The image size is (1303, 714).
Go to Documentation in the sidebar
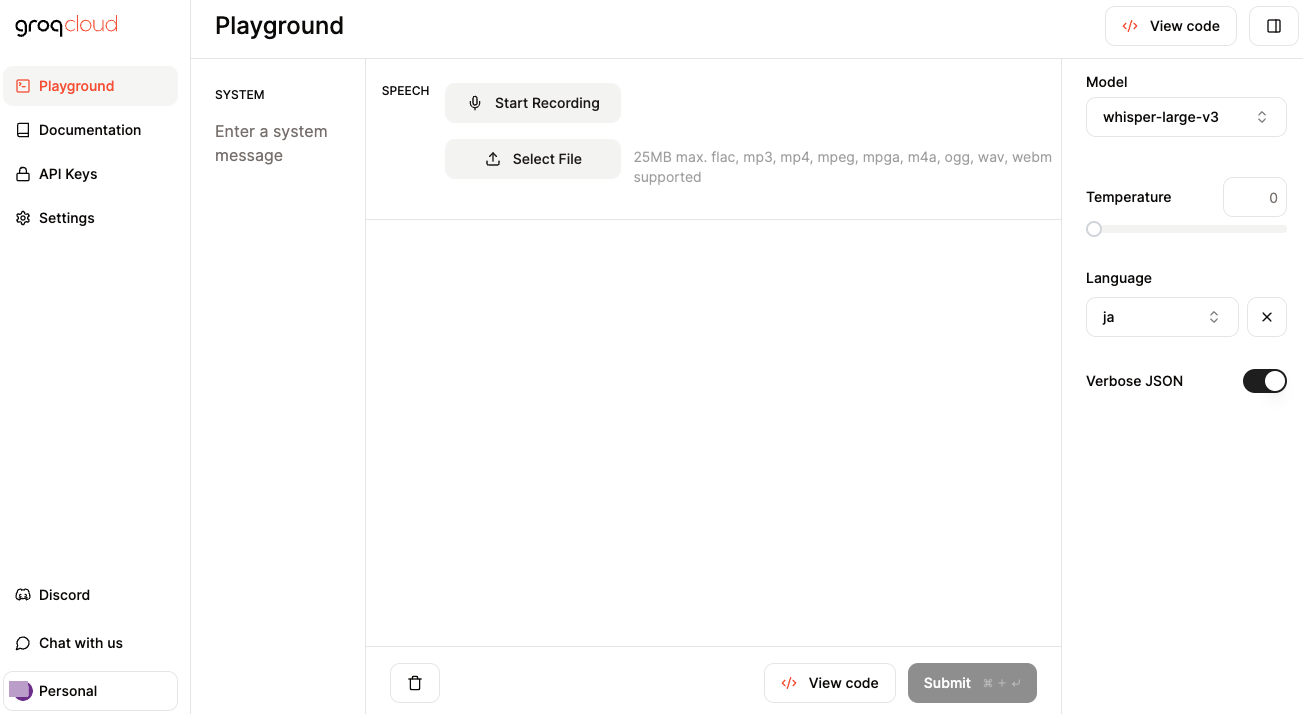point(89,130)
